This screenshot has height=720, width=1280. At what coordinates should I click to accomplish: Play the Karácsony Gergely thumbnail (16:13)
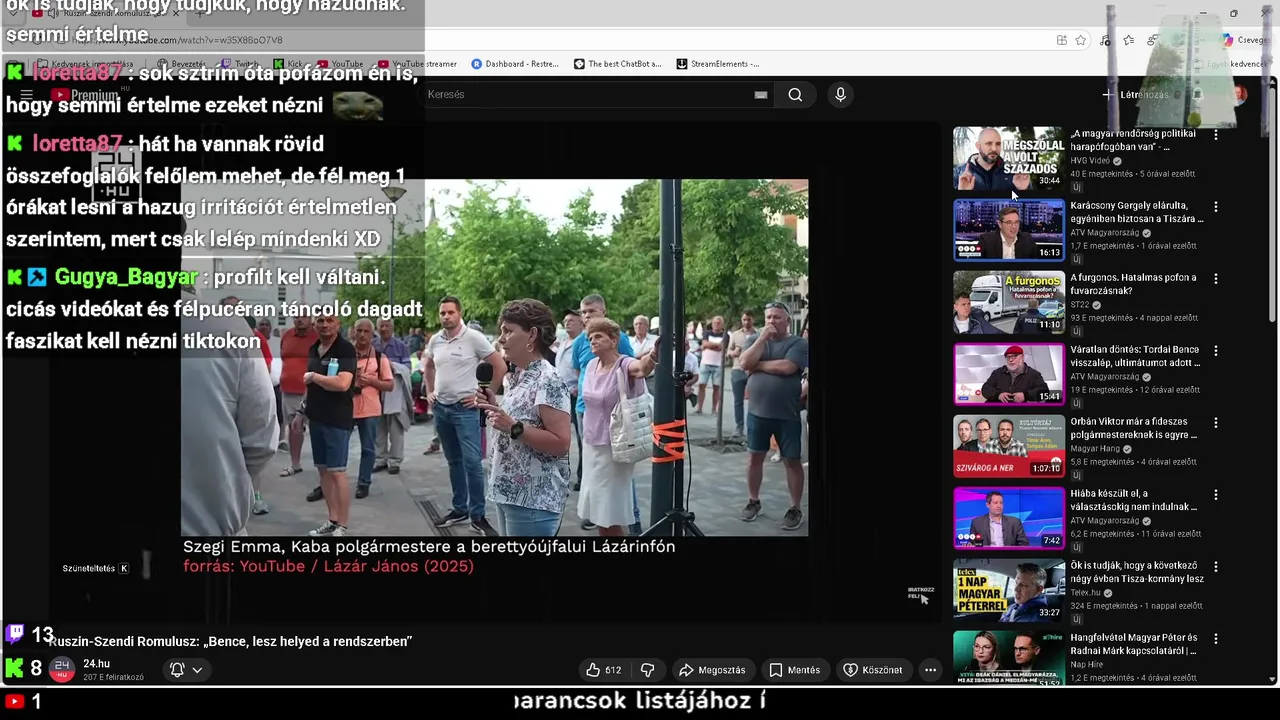point(1008,230)
